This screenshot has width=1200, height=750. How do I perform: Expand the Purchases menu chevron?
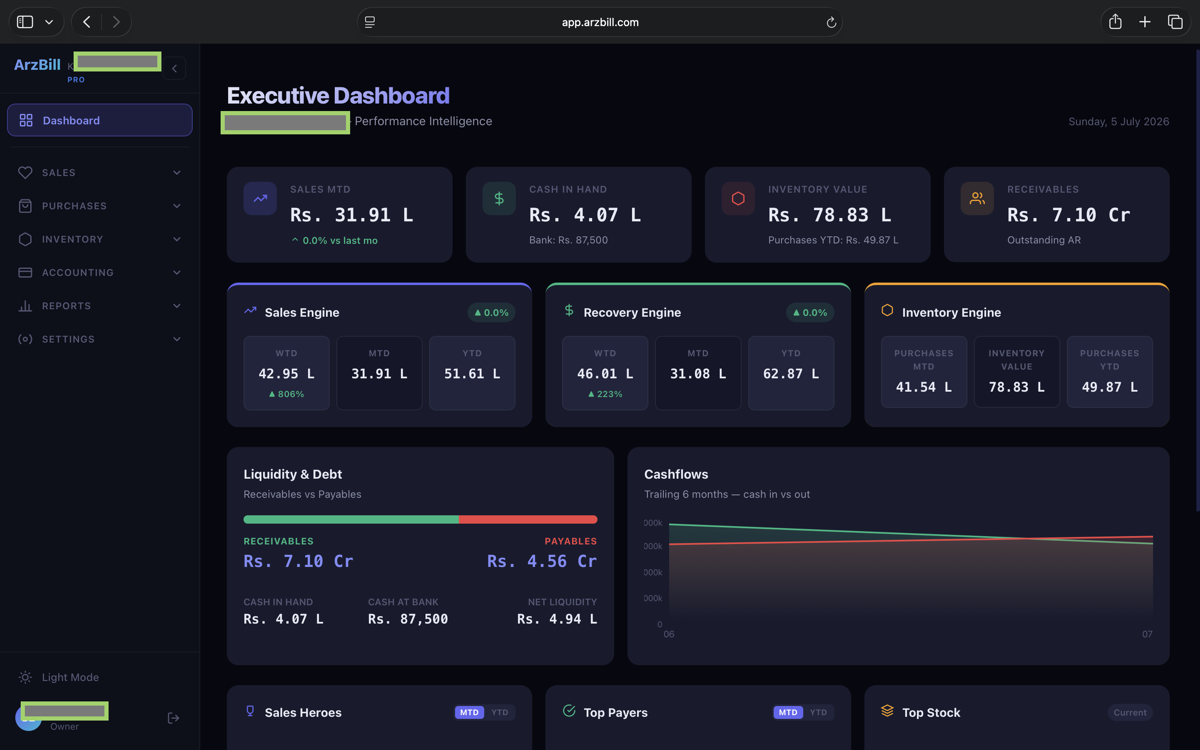(x=177, y=206)
